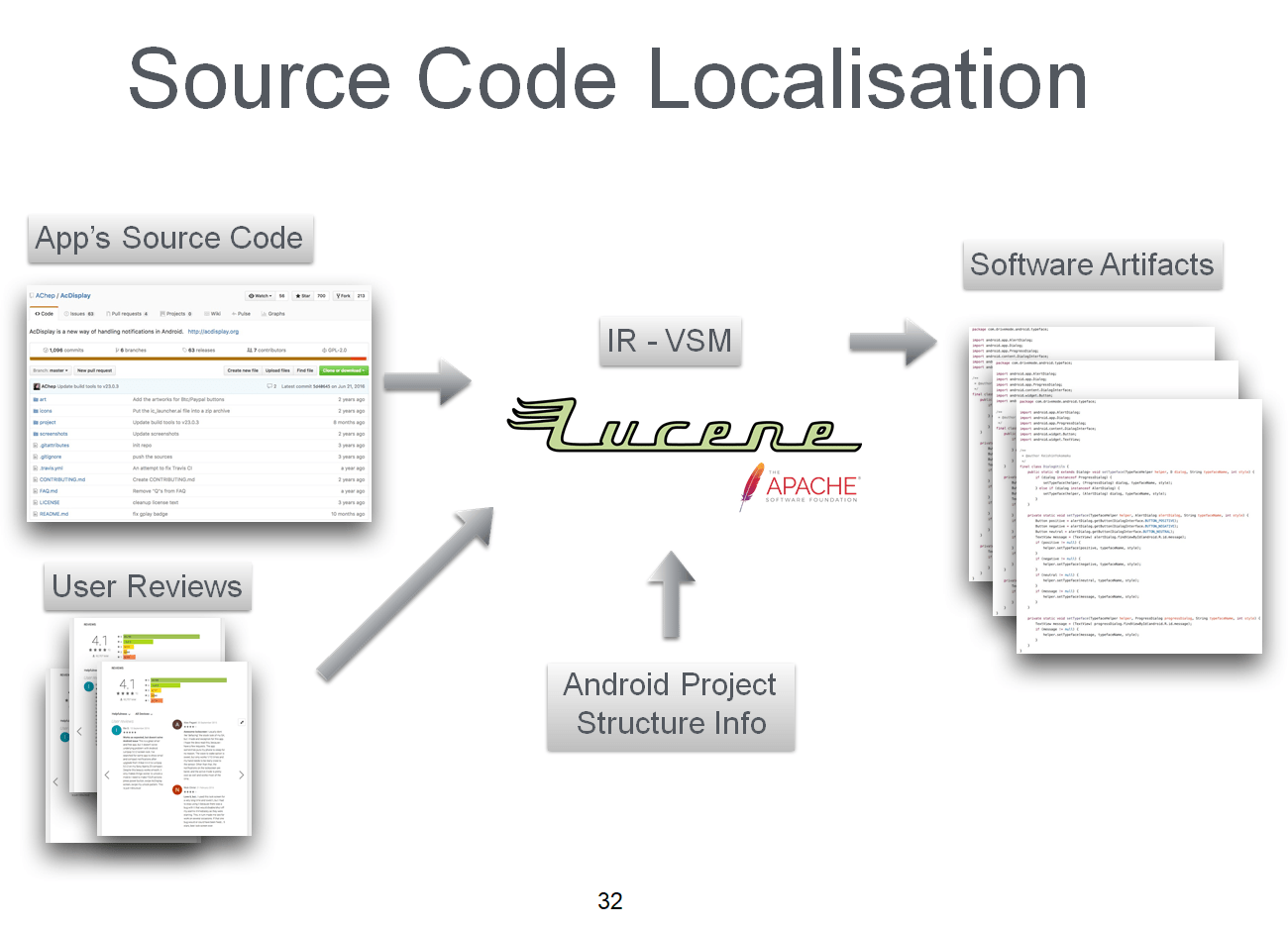Click the comment icon in the commit row
Viewport: 1288px width, 929px height.
[269, 386]
